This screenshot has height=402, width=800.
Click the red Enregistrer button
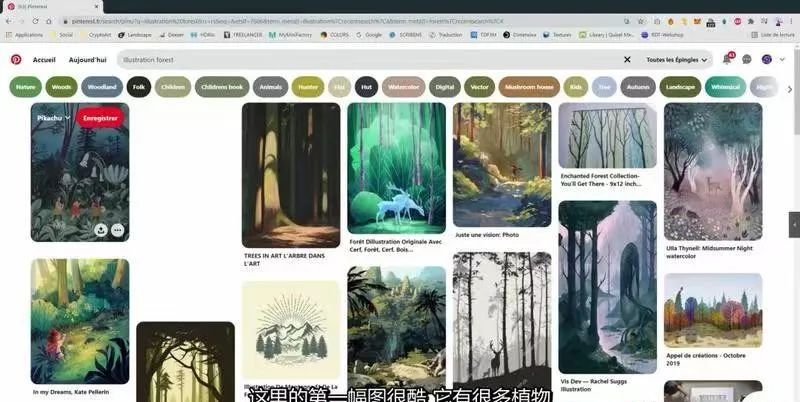pyautogui.click(x=101, y=118)
